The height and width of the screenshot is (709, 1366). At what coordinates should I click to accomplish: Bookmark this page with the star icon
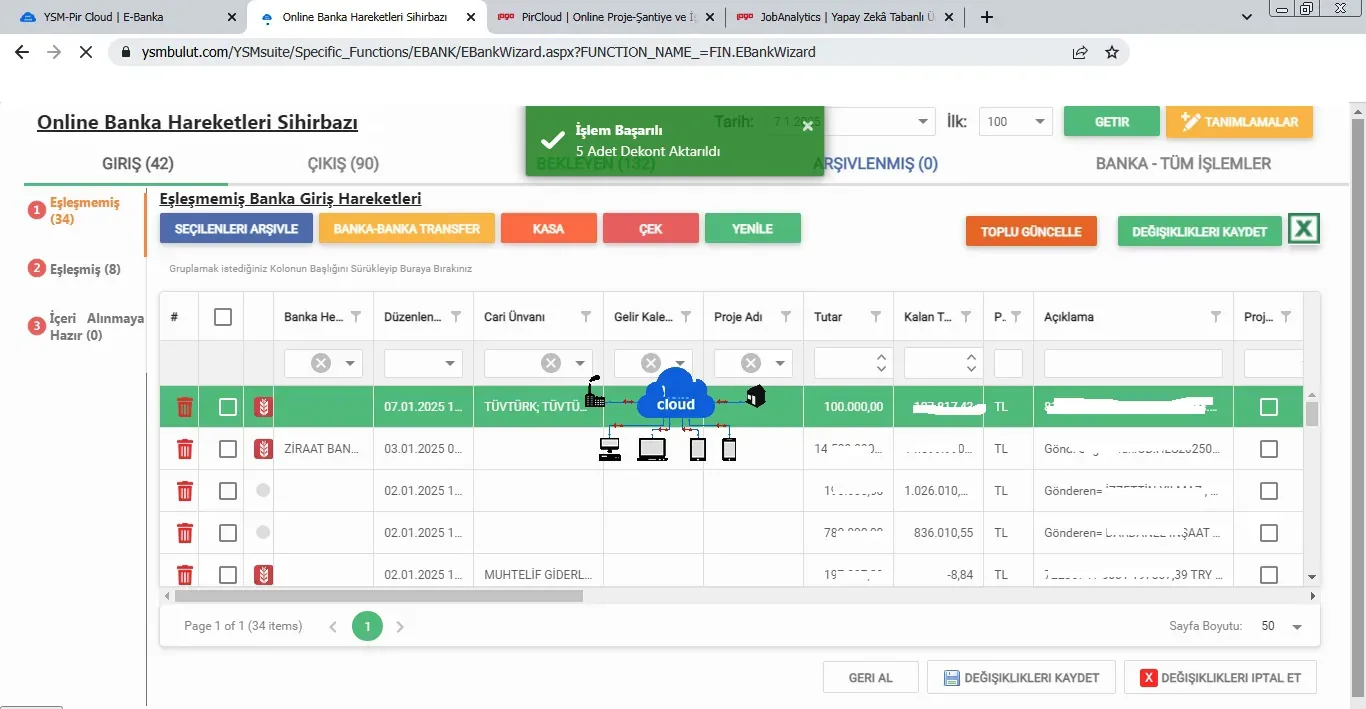pyautogui.click(x=1111, y=52)
